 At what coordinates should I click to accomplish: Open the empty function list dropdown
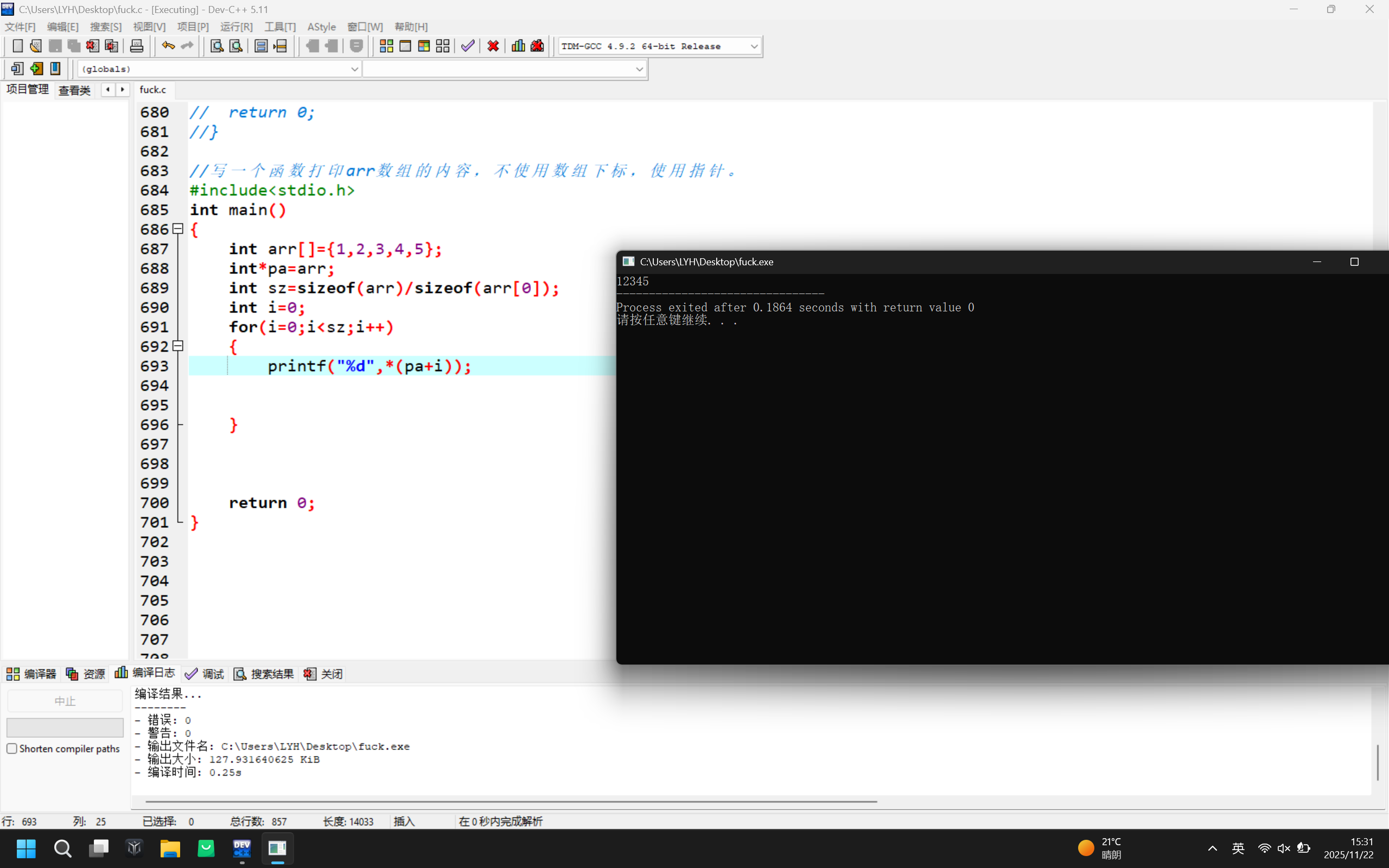pos(639,69)
